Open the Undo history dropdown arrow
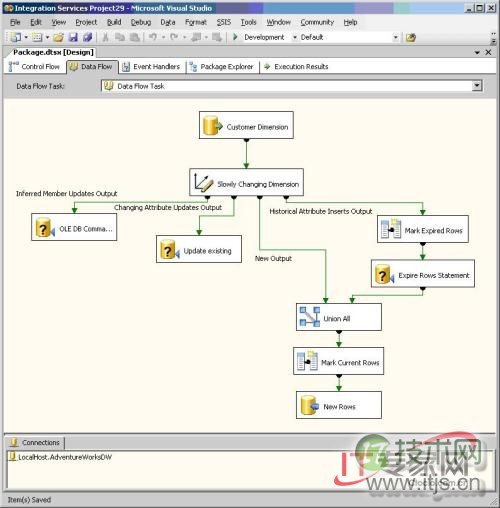This screenshot has height=508, width=500. pyautogui.click(x=163, y=37)
